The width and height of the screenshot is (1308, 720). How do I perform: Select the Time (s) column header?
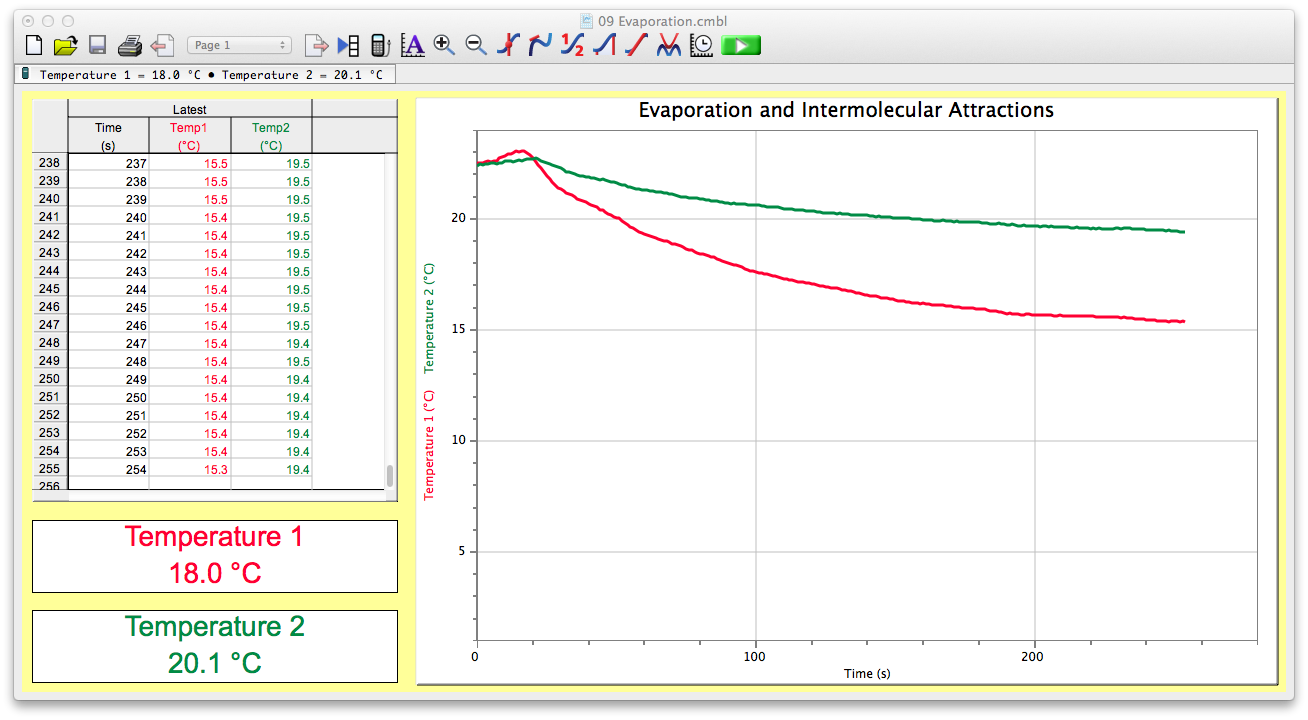click(x=108, y=136)
